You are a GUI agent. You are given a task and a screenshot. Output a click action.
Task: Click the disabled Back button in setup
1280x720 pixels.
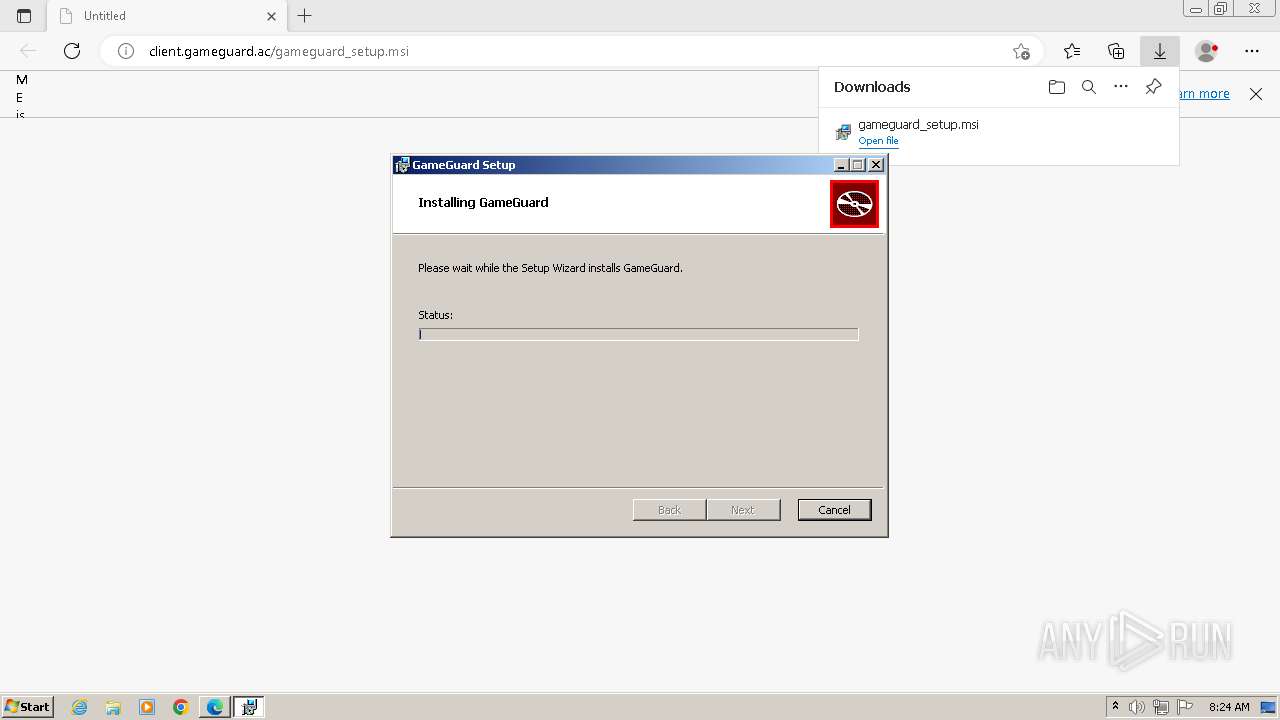click(669, 510)
